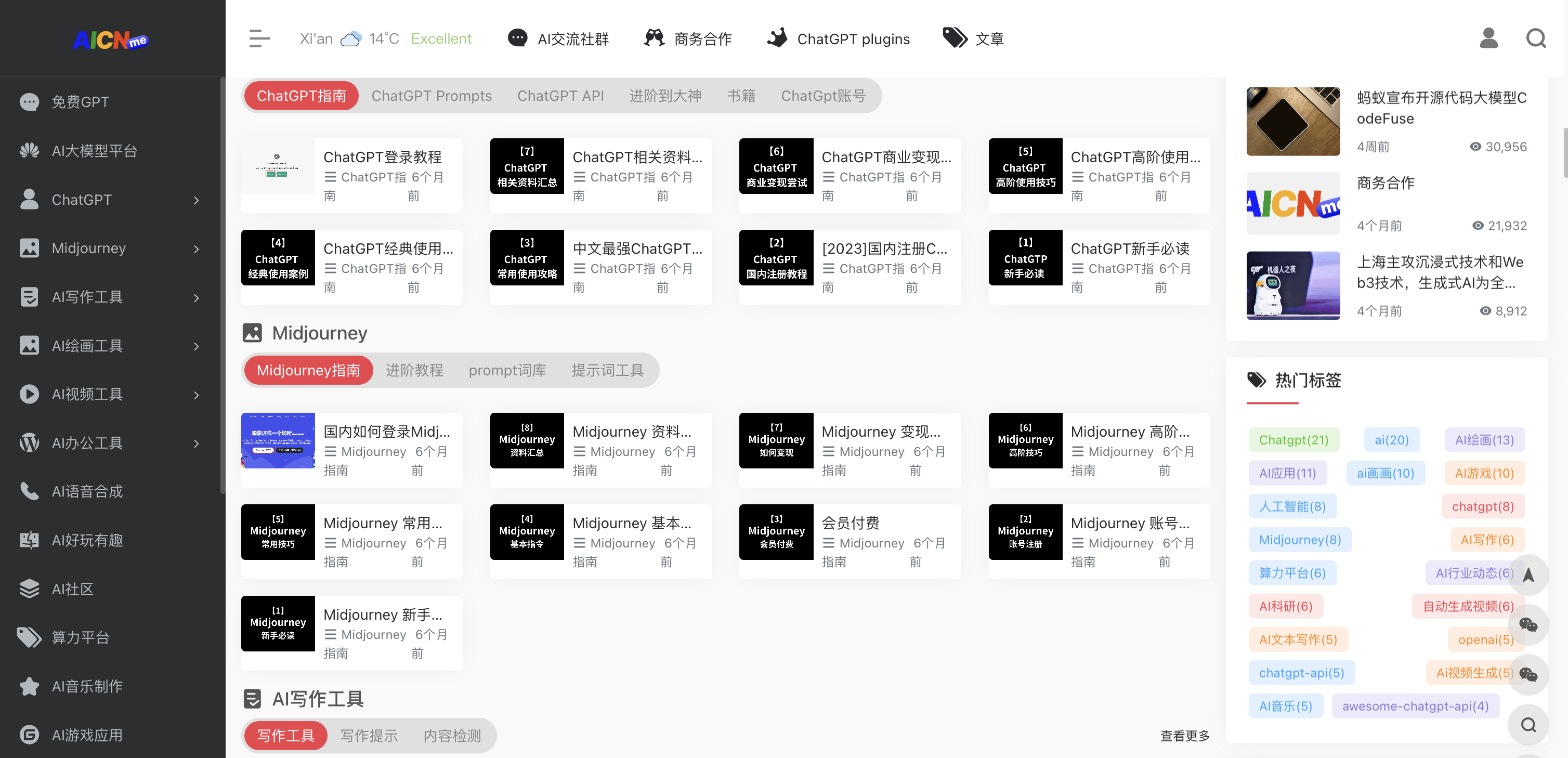Select the ChatGPT Prompts tab
The image size is (1568, 758).
pyautogui.click(x=432, y=96)
